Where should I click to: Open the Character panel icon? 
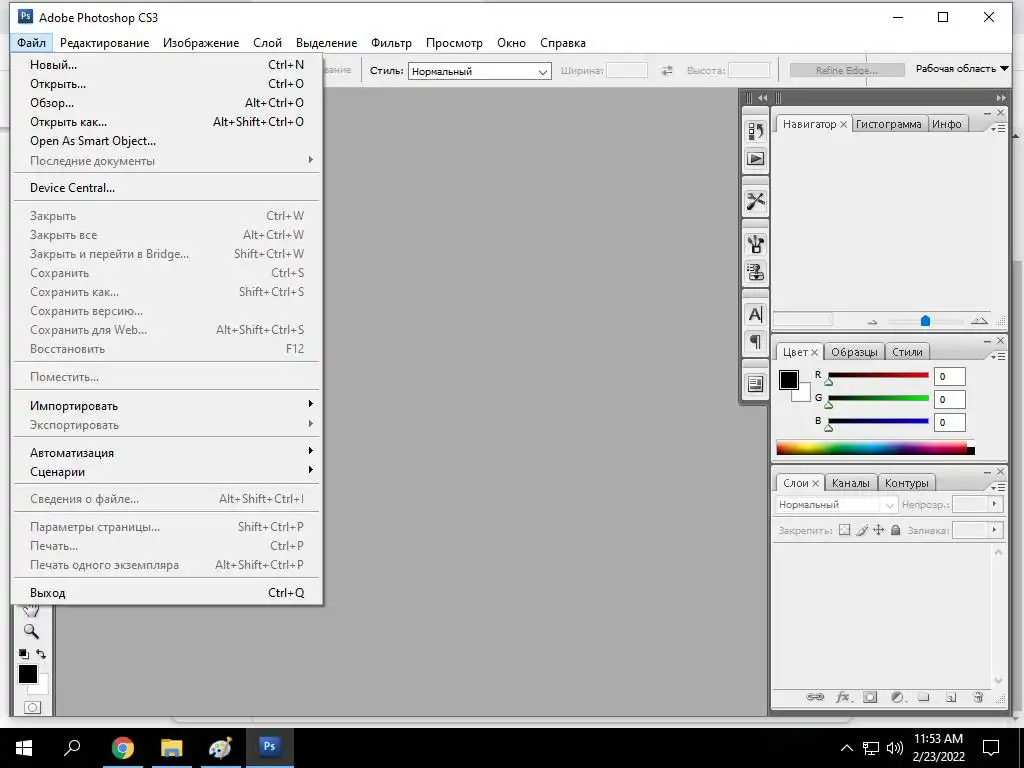[756, 315]
